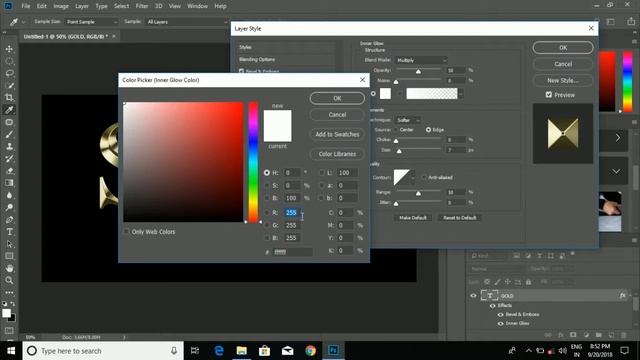The height and width of the screenshot is (360, 640).
Task: Select the Clone Stamp tool
Action: (x=9, y=147)
